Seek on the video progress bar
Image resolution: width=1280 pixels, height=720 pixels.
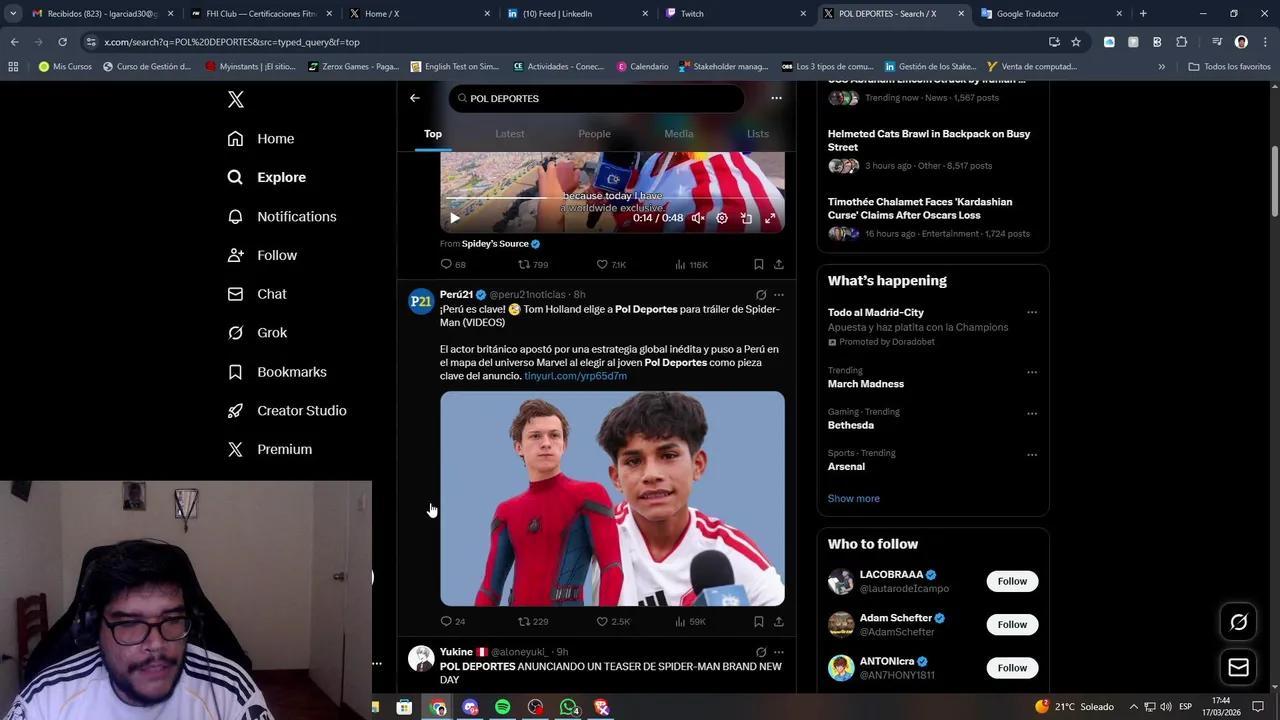tap(612, 197)
